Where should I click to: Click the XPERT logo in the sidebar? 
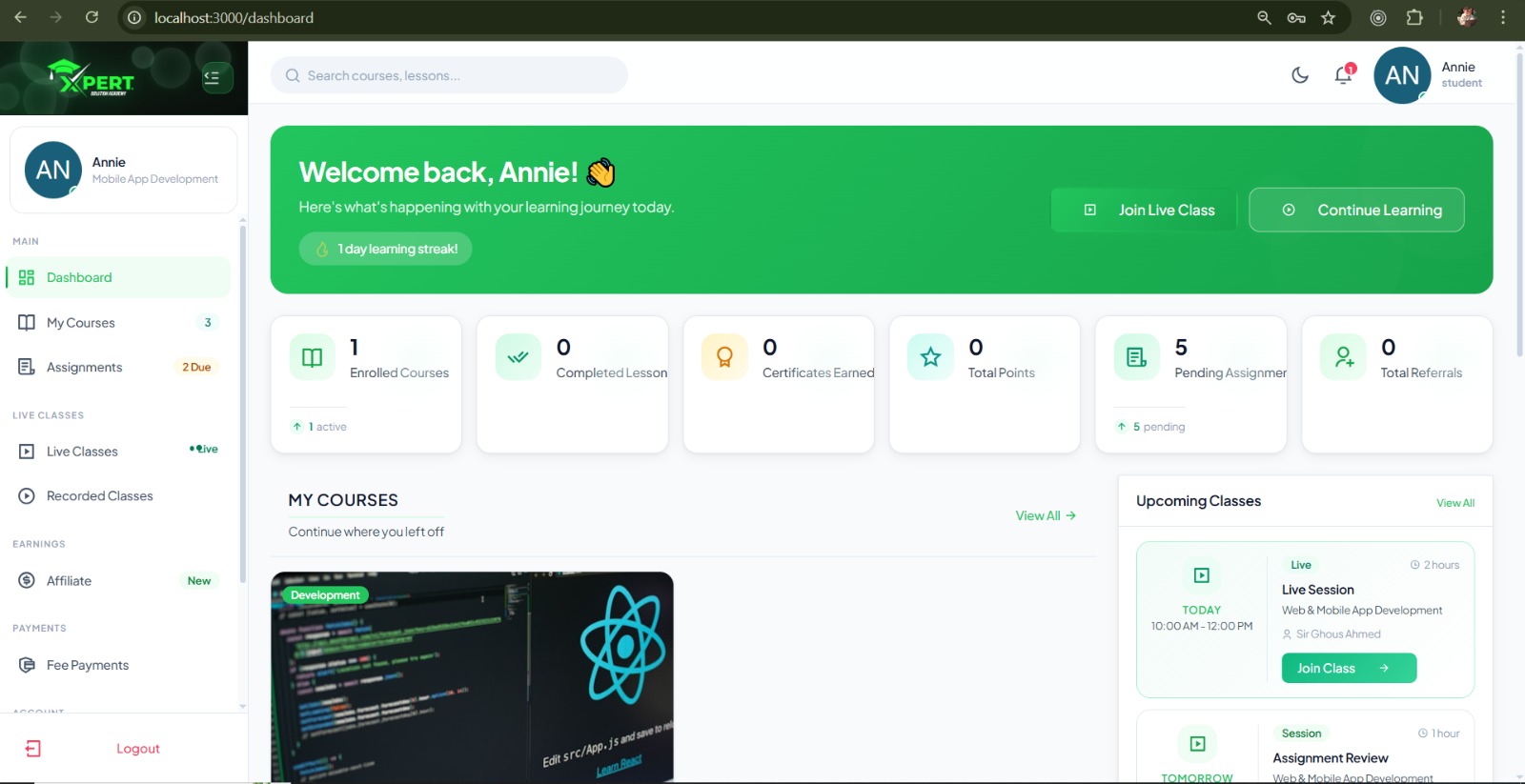point(91,78)
